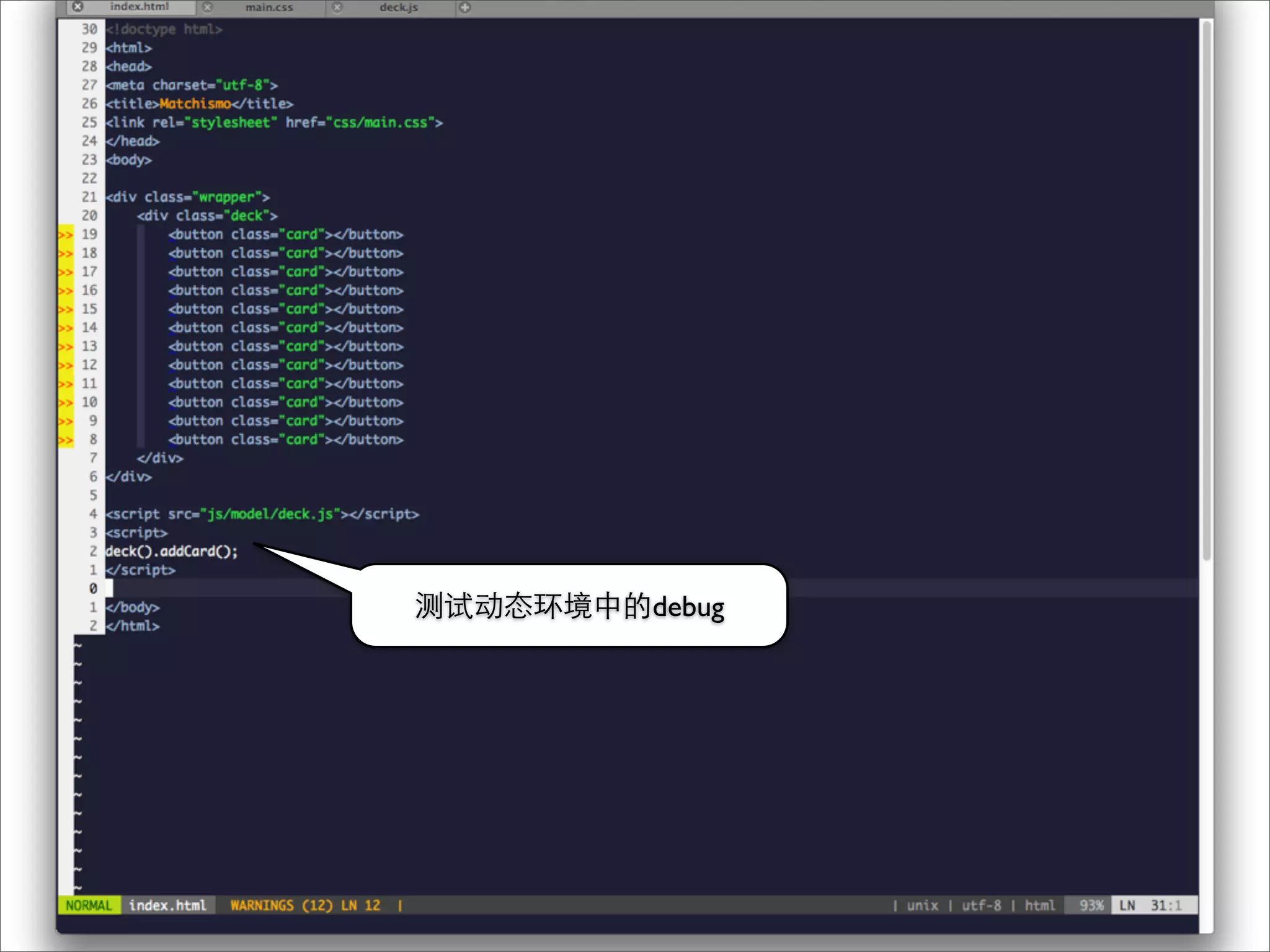Viewport: 1270px width, 952px height.
Task: Select the warning marker beside line 8
Action: pos(65,439)
